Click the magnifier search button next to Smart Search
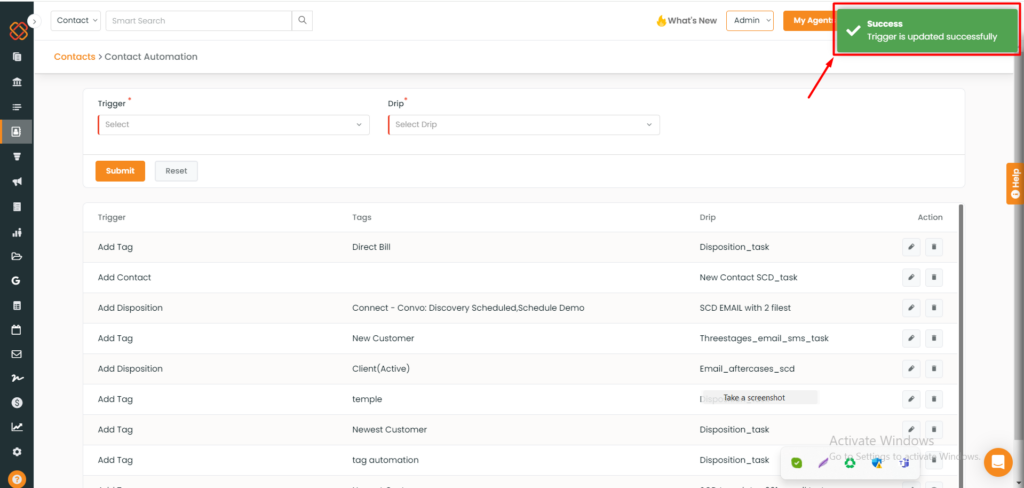This screenshot has width=1024, height=488. [302, 20]
